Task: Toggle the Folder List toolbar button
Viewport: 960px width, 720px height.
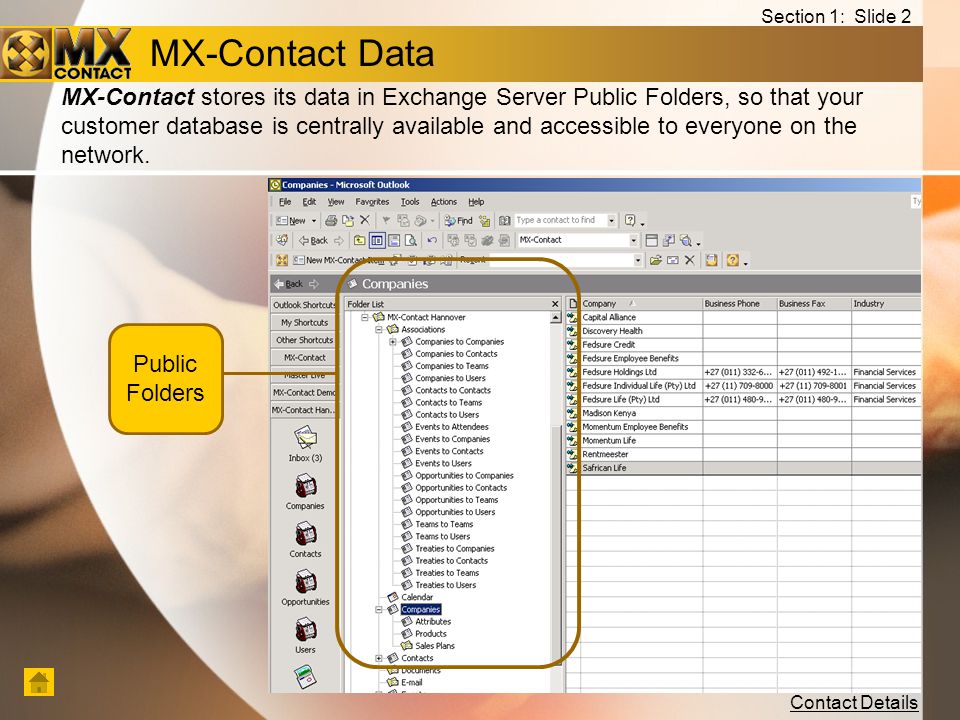Action: click(377, 241)
